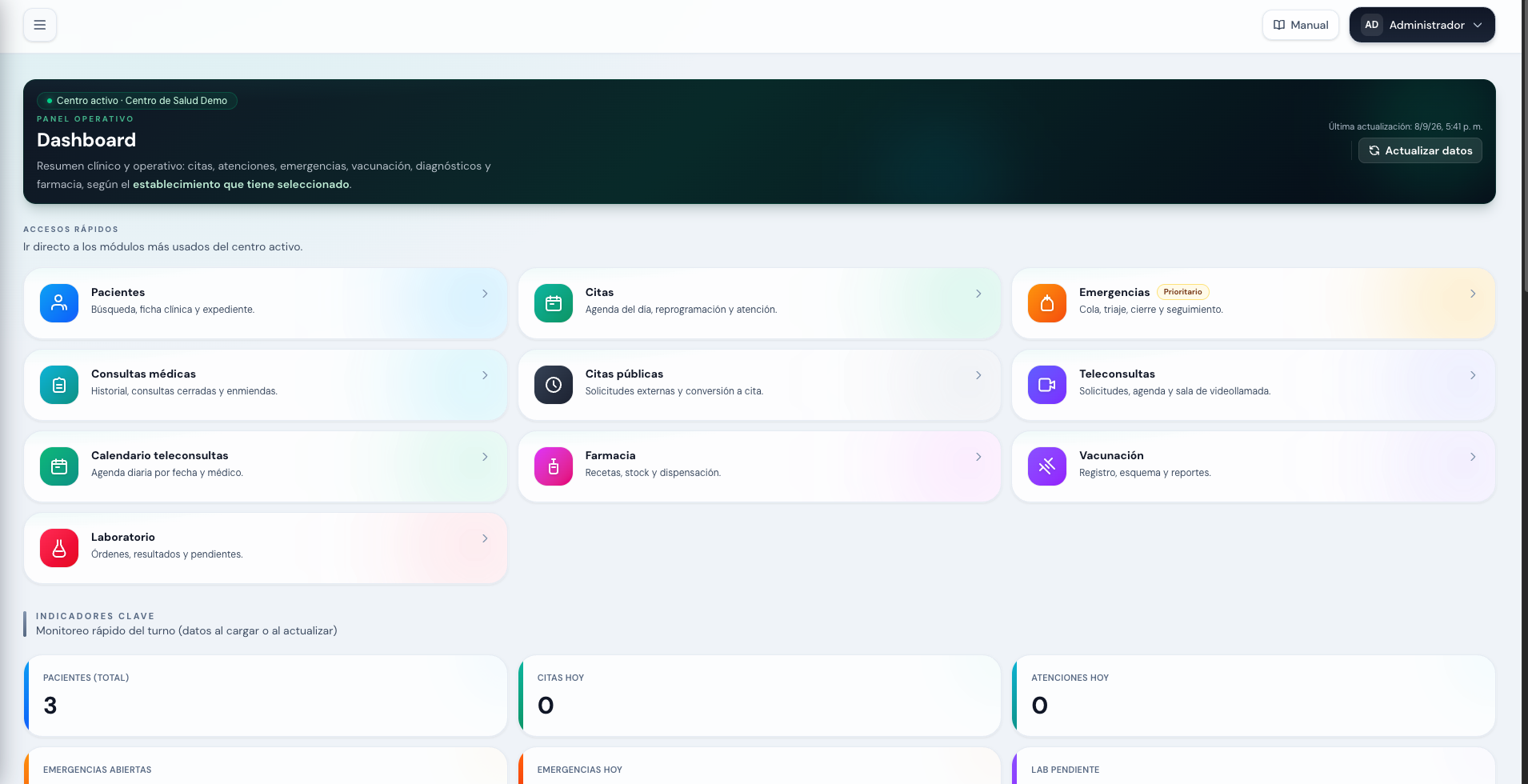Click 'Indicadores clave' section heading

pyautogui.click(x=95, y=616)
